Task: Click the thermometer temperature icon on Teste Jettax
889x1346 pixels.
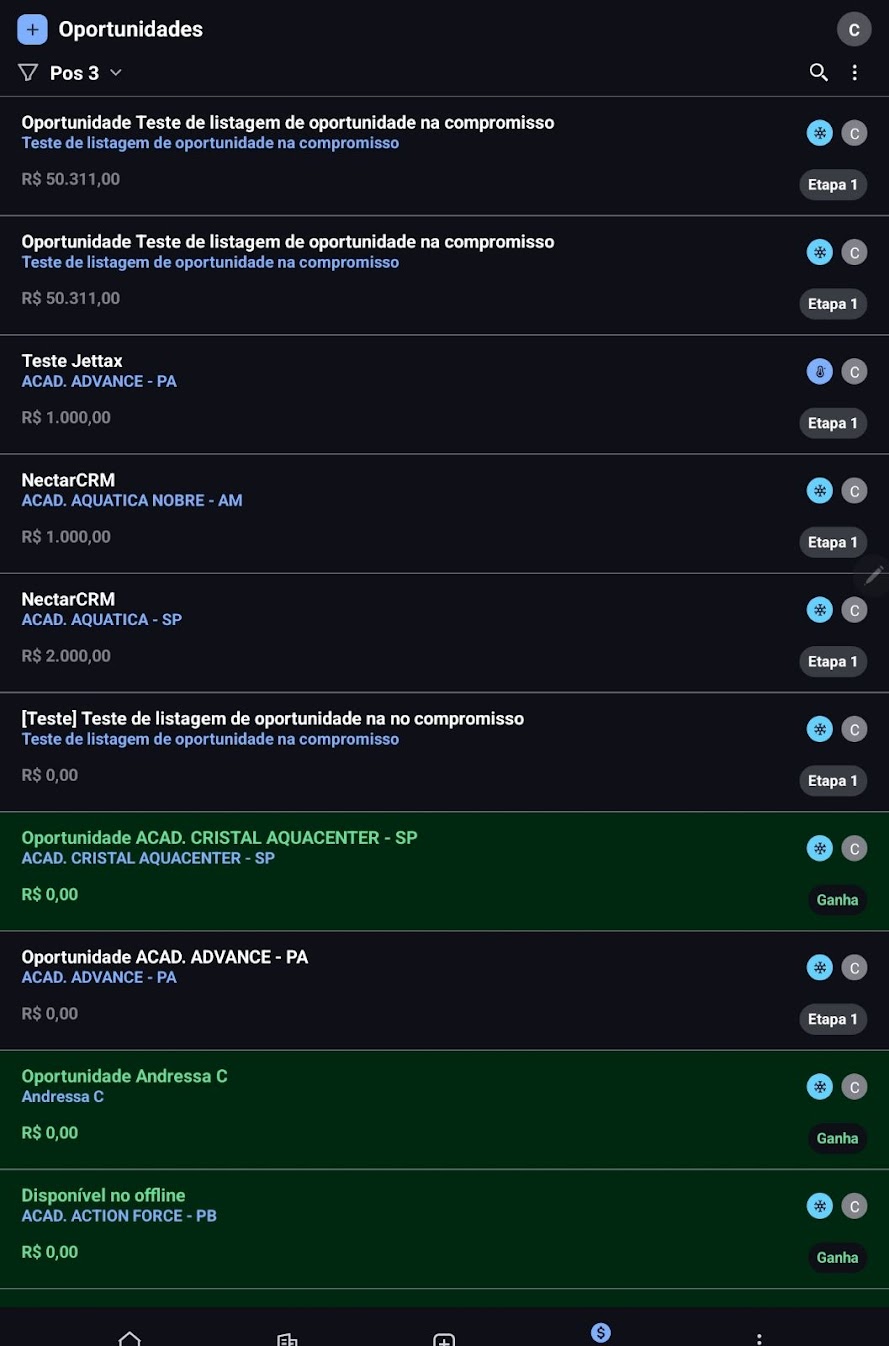Action: [819, 372]
